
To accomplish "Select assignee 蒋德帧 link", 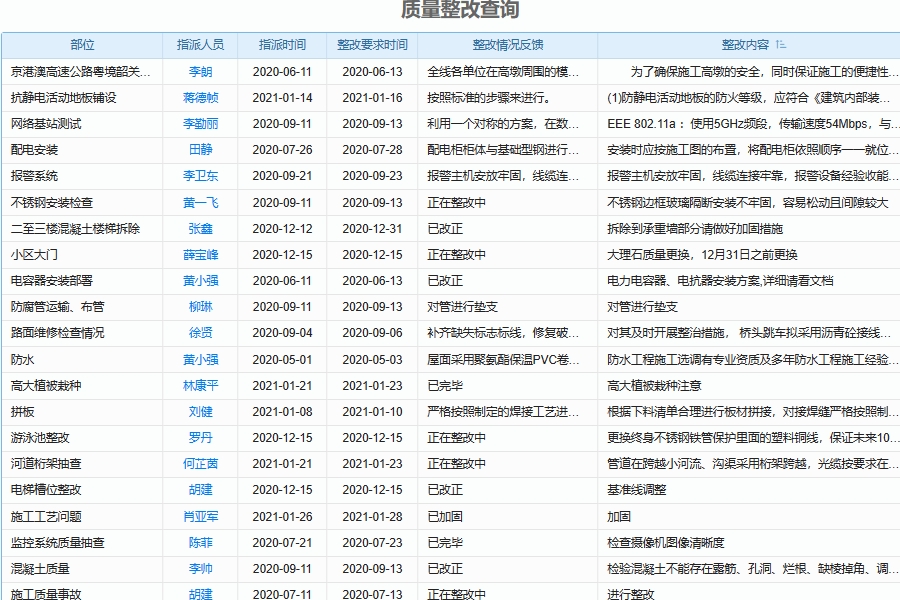I will point(199,97).
